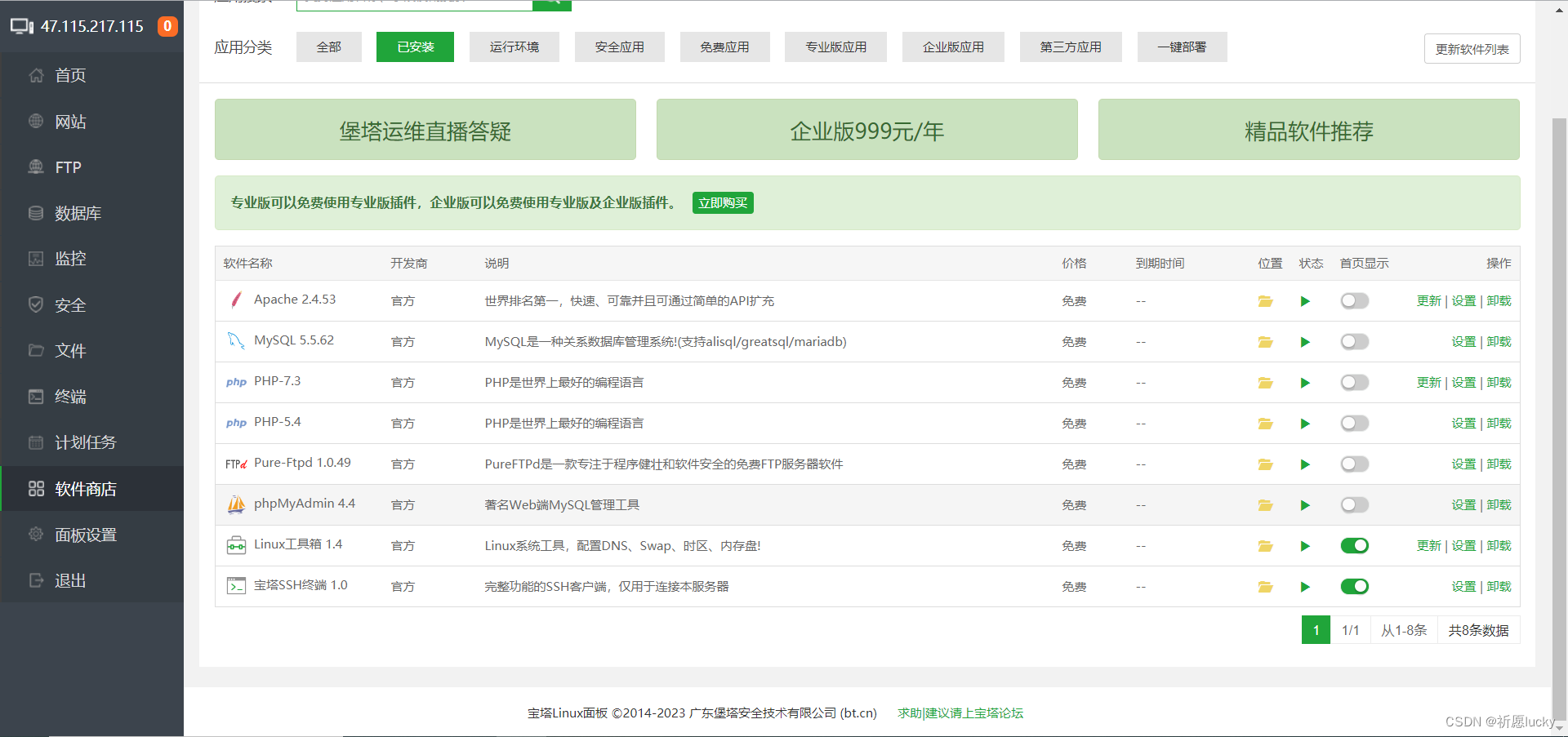Open the phpMyAdmin folder location icon

coord(1265,505)
